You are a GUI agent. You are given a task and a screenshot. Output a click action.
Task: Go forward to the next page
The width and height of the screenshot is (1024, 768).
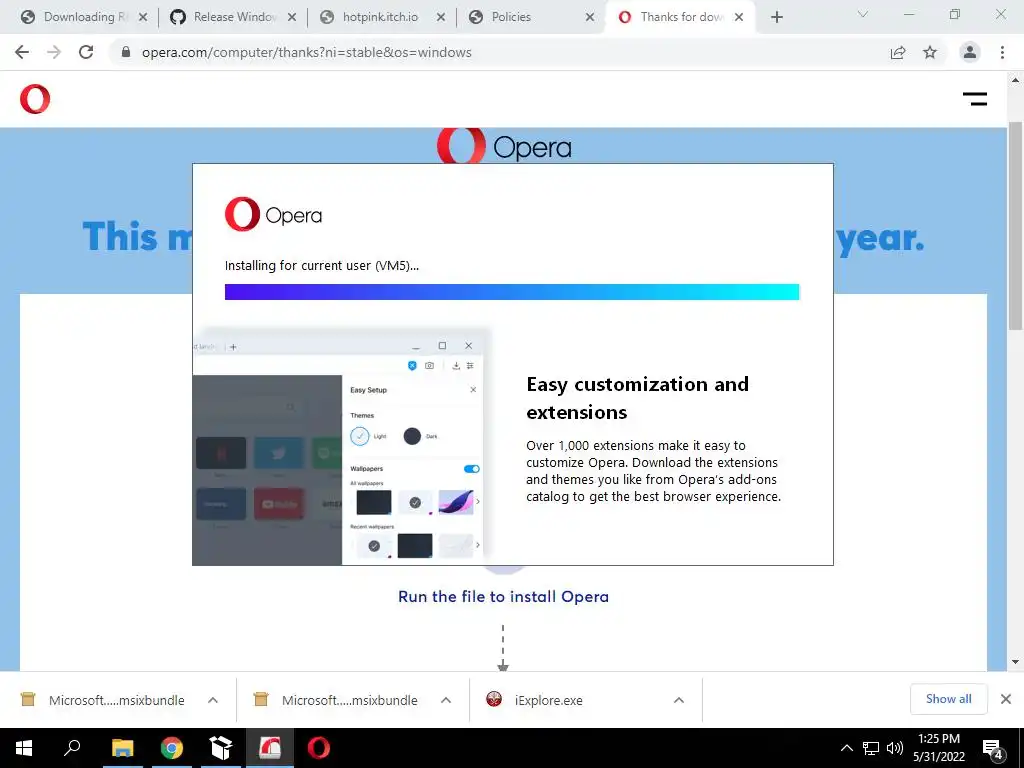[x=54, y=52]
